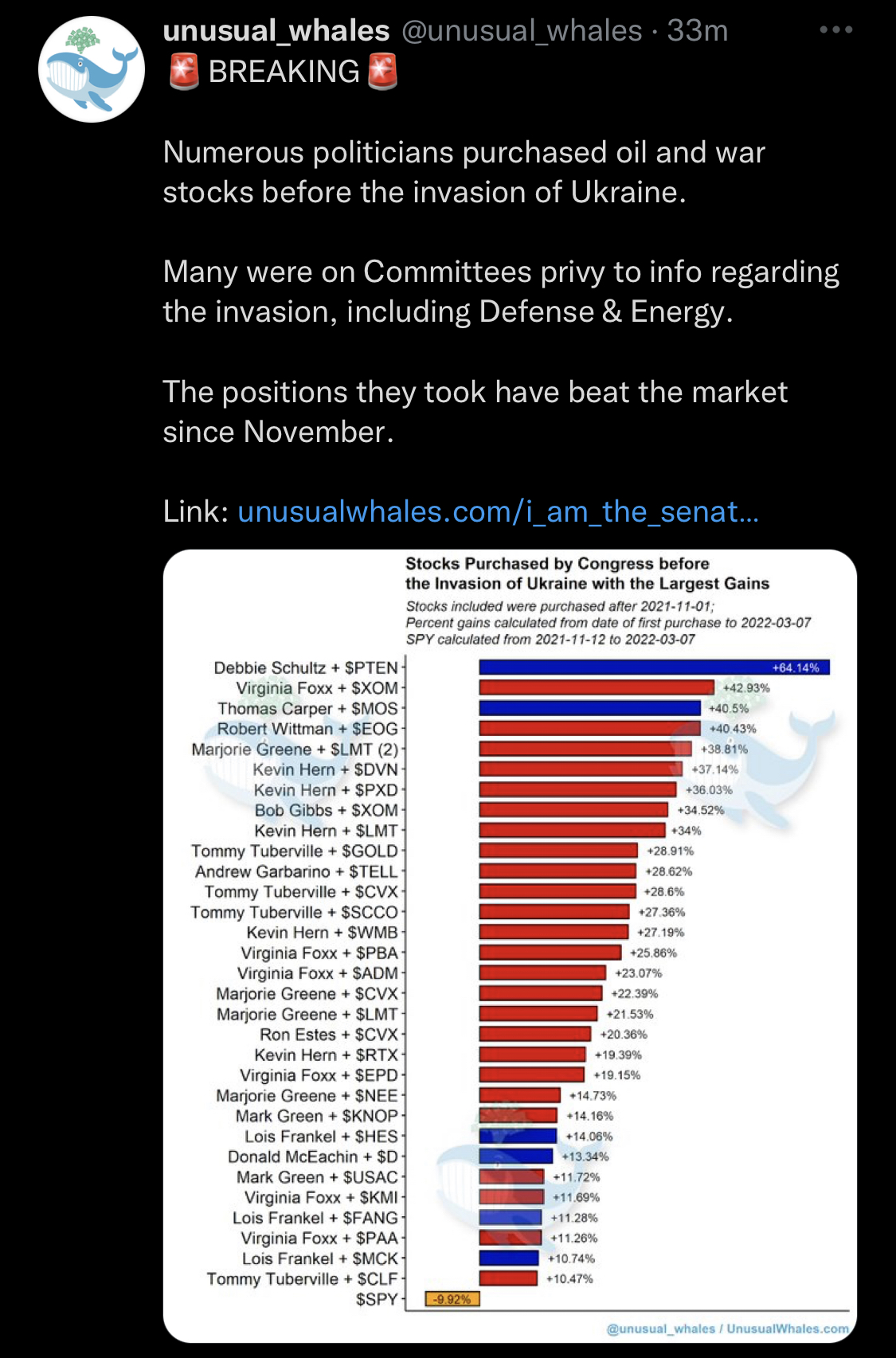Open the unusual_whales whale profile avatar
Image resolution: width=896 pixels, height=1358 pixels.
[x=92, y=69]
